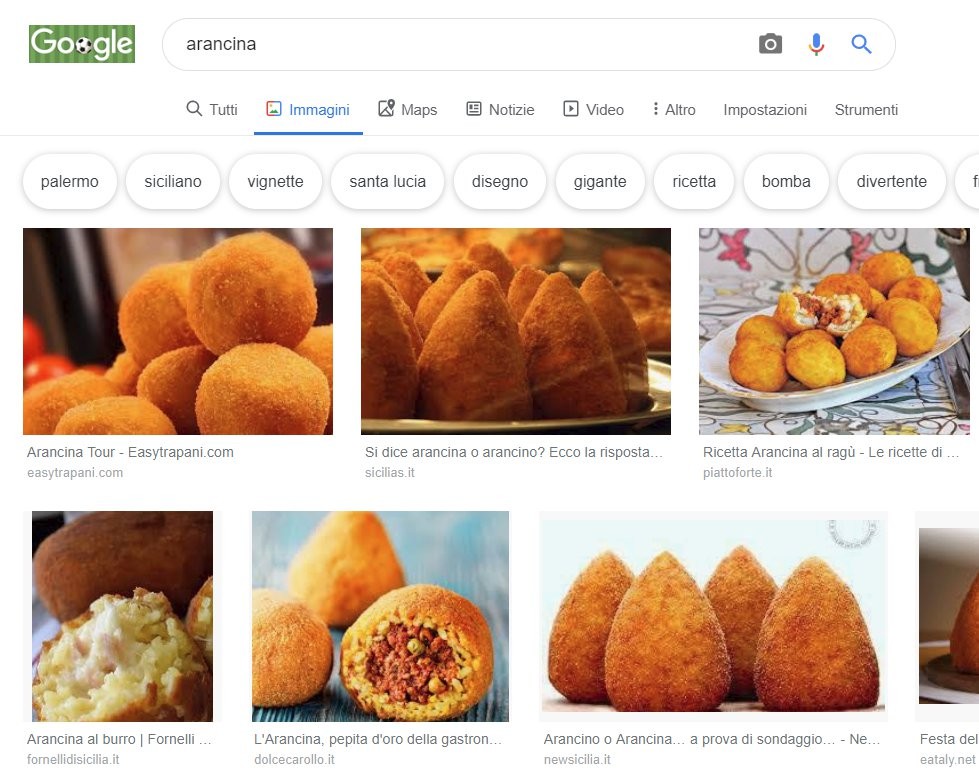This screenshot has height=776, width=979.
Task: Switch to the Tutti results tab
Action: click(212, 110)
